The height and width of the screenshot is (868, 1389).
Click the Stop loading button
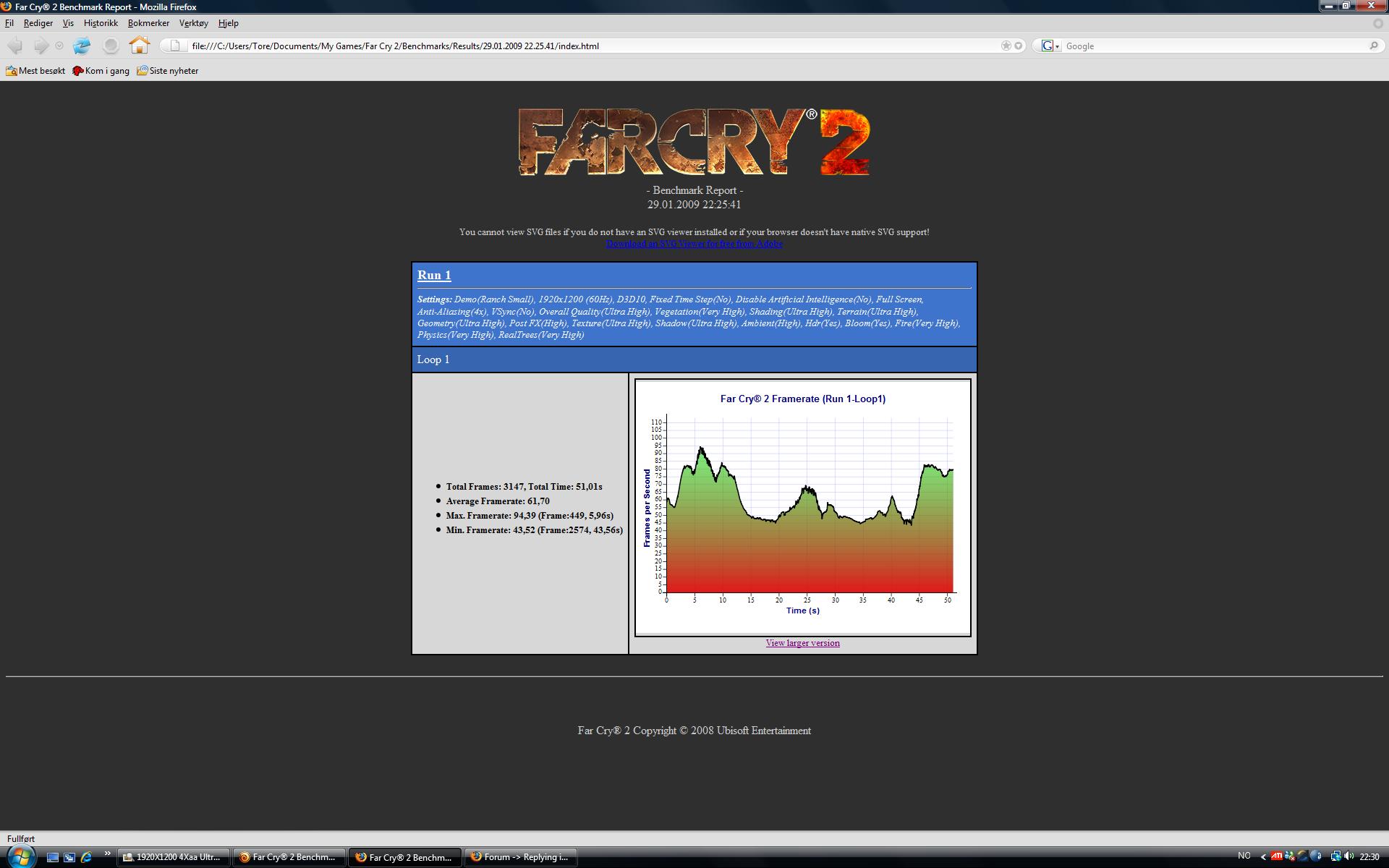[x=111, y=46]
